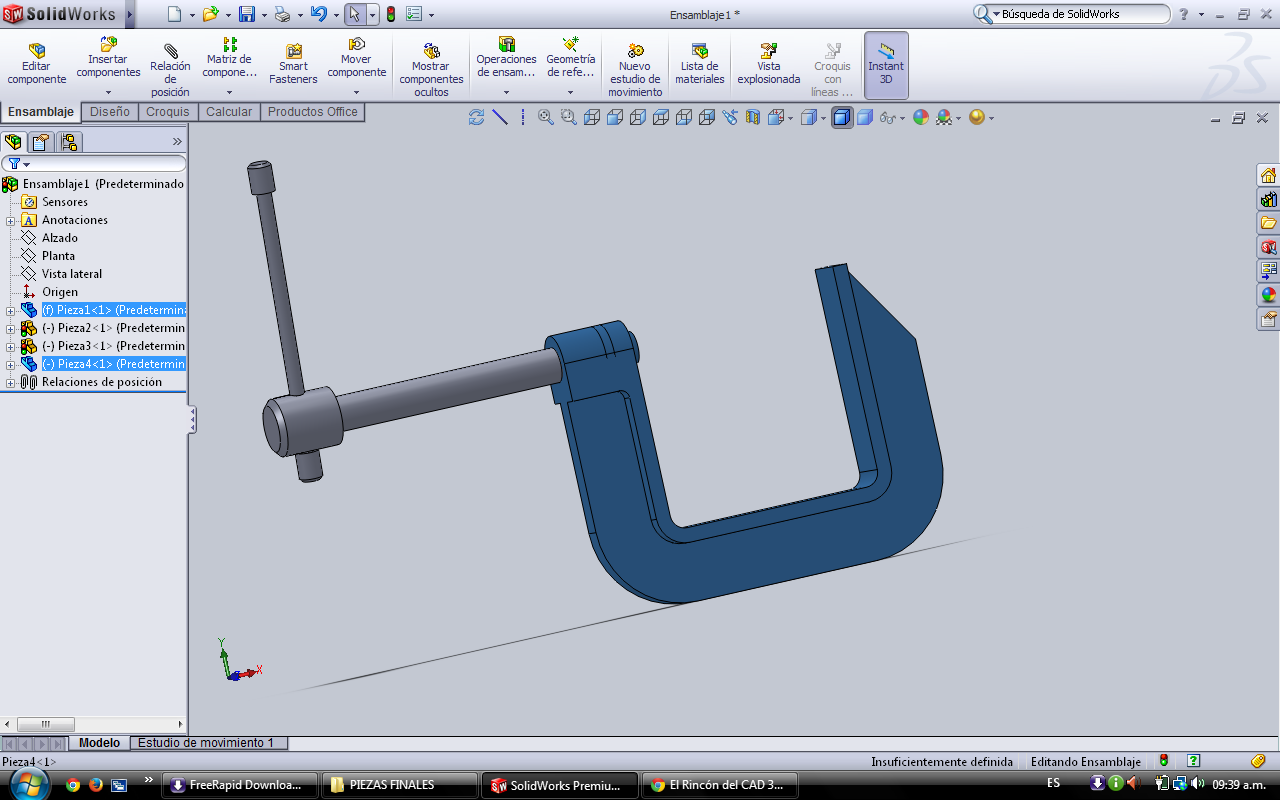Open the Productos Office tab
The width and height of the screenshot is (1280, 800).
tap(312, 112)
